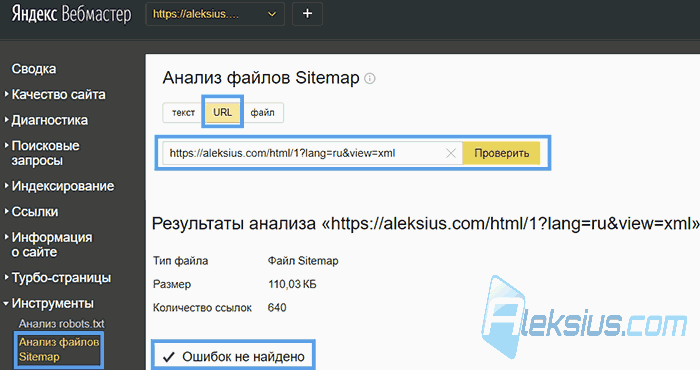Add a new site with the plus button

(x=307, y=14)
